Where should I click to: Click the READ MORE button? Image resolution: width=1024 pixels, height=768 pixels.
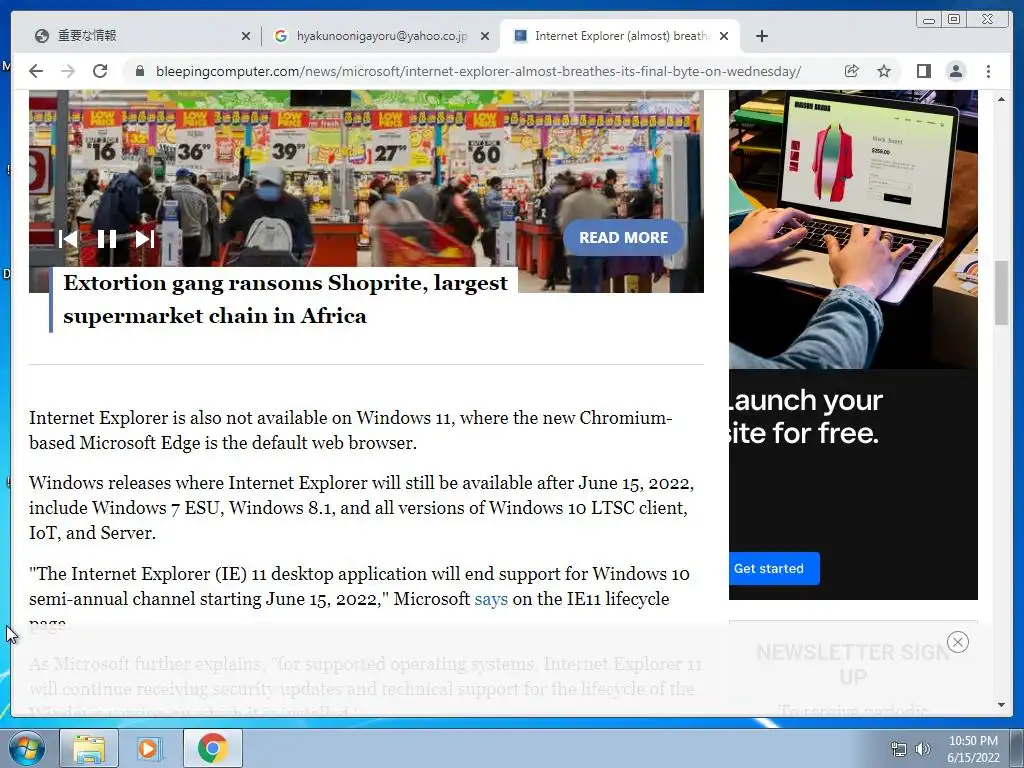(623, 238)
